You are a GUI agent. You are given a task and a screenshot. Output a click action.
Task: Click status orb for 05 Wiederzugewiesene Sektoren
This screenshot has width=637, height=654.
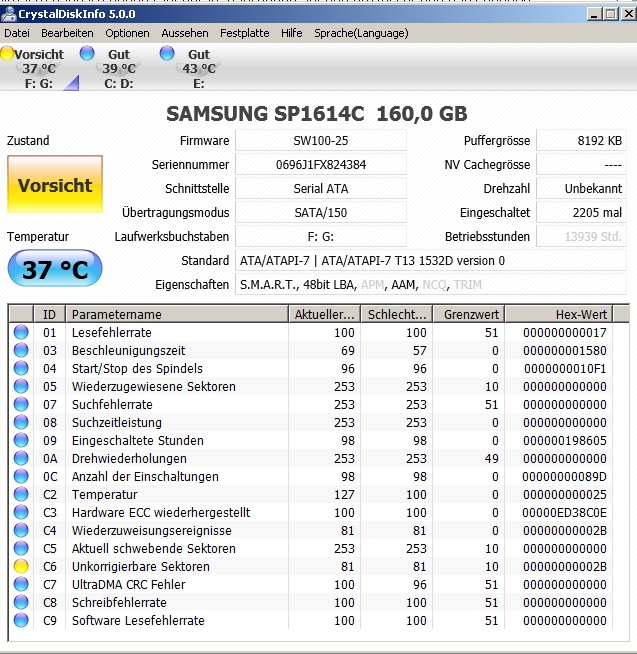click(x=21, y=386)
